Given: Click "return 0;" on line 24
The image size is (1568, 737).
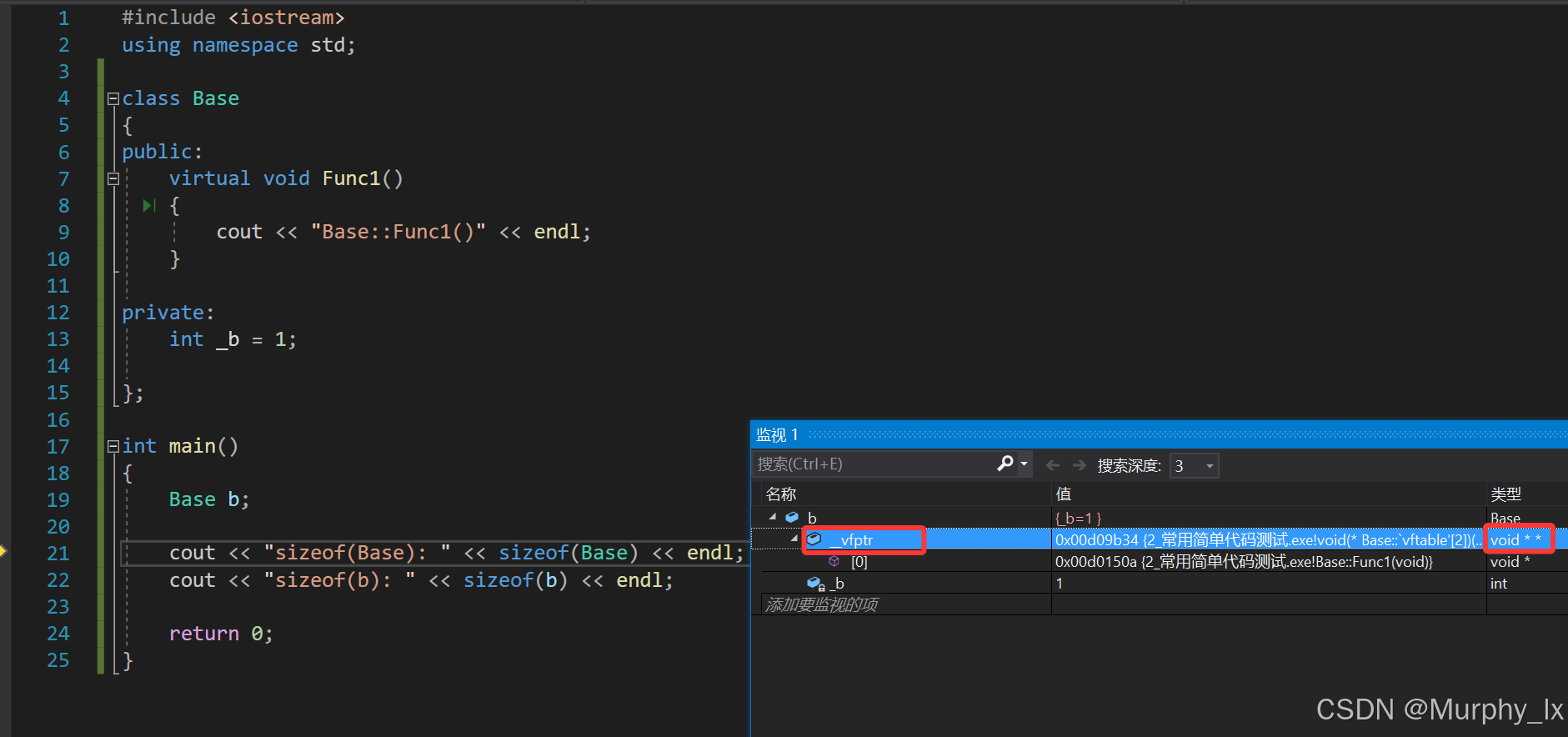Looking at the screenshot, I should (x=221, y=634).
